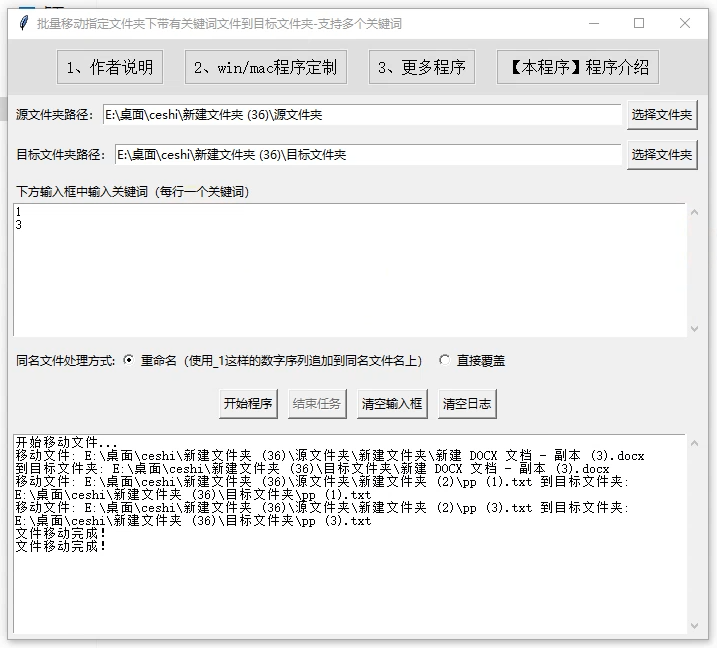Maximize the window
This screenshot has height=648, width=717.
click(639, 23)
